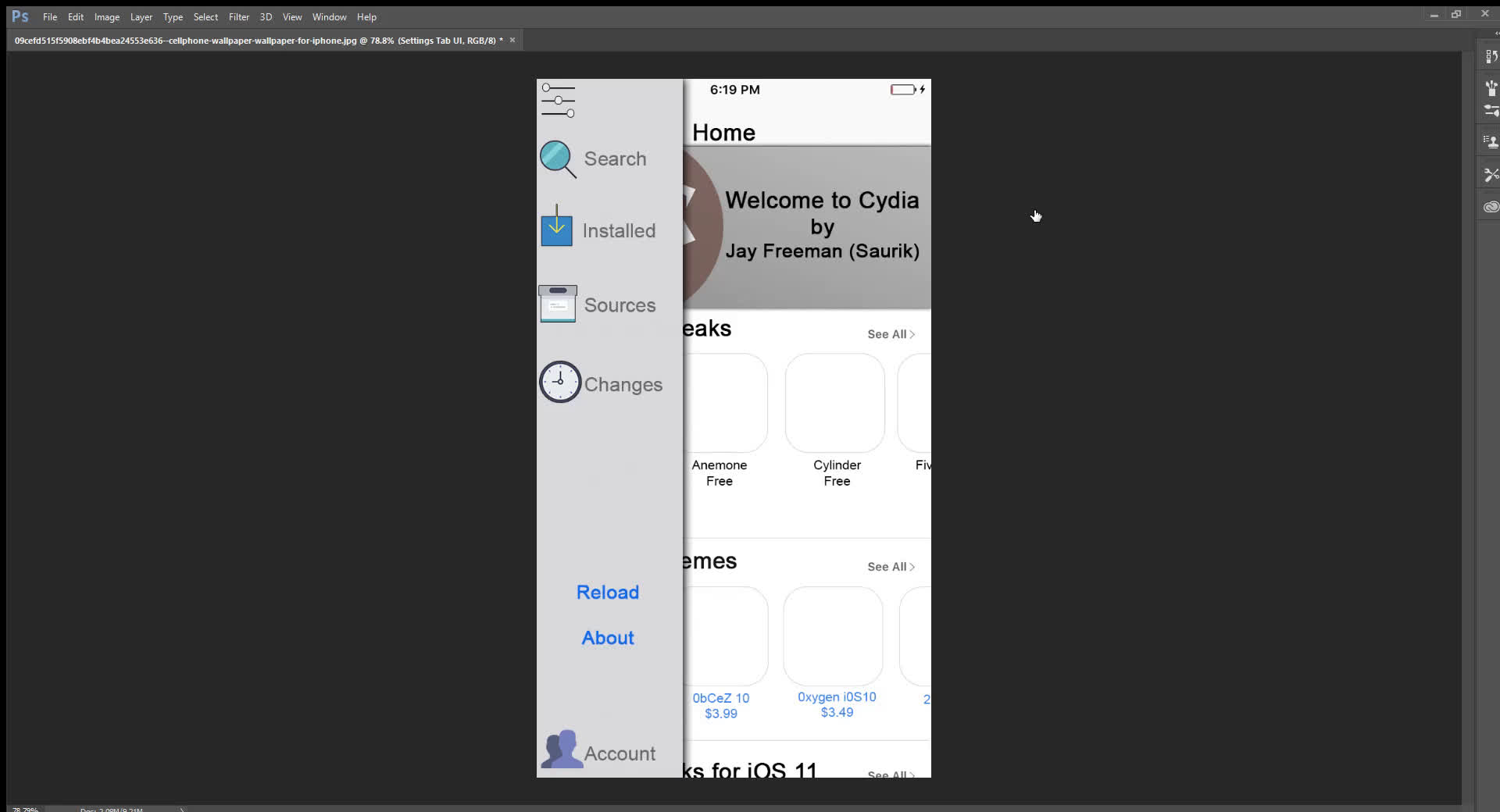Image resolution: width=1500 pixels, height=812 pixels.
Task: Click the Installed download arrow icon
Action: click(556, 227)
